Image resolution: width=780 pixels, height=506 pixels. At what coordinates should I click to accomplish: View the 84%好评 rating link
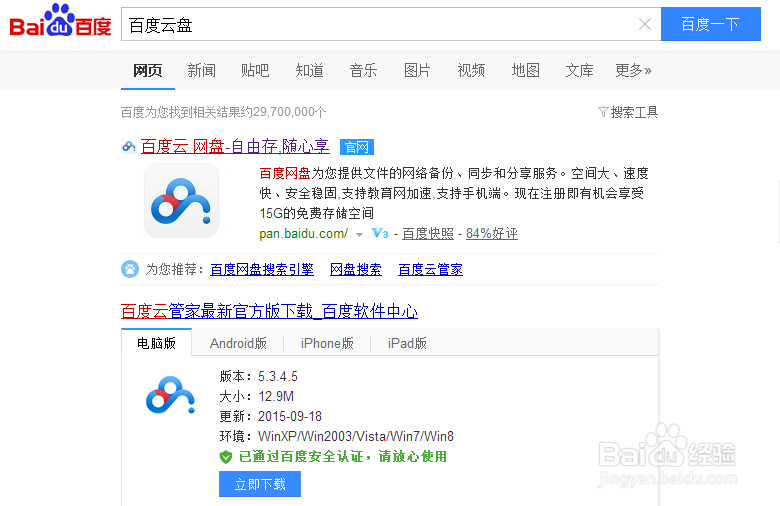491,233
